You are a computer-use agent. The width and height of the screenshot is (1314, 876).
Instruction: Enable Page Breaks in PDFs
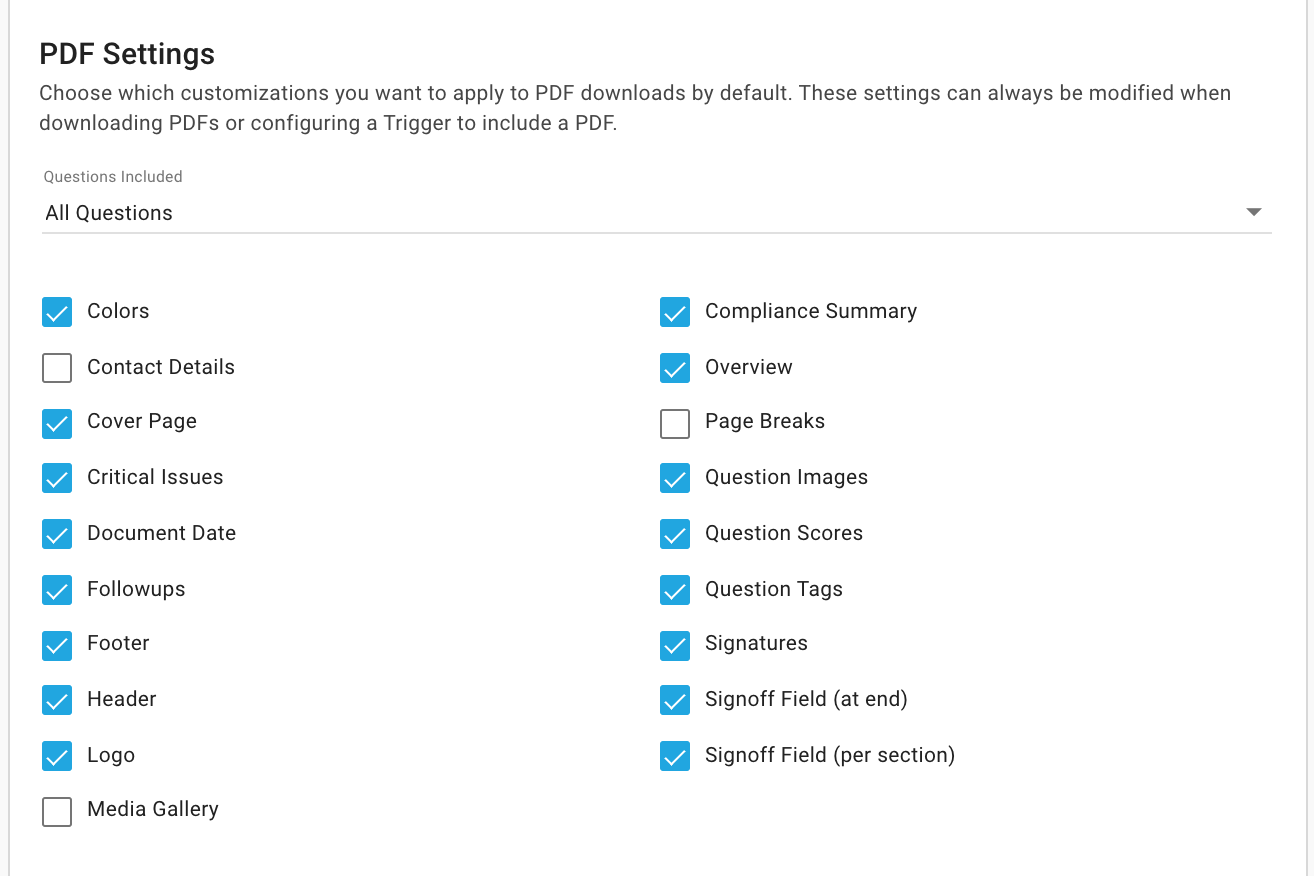(x=675, y=423)
